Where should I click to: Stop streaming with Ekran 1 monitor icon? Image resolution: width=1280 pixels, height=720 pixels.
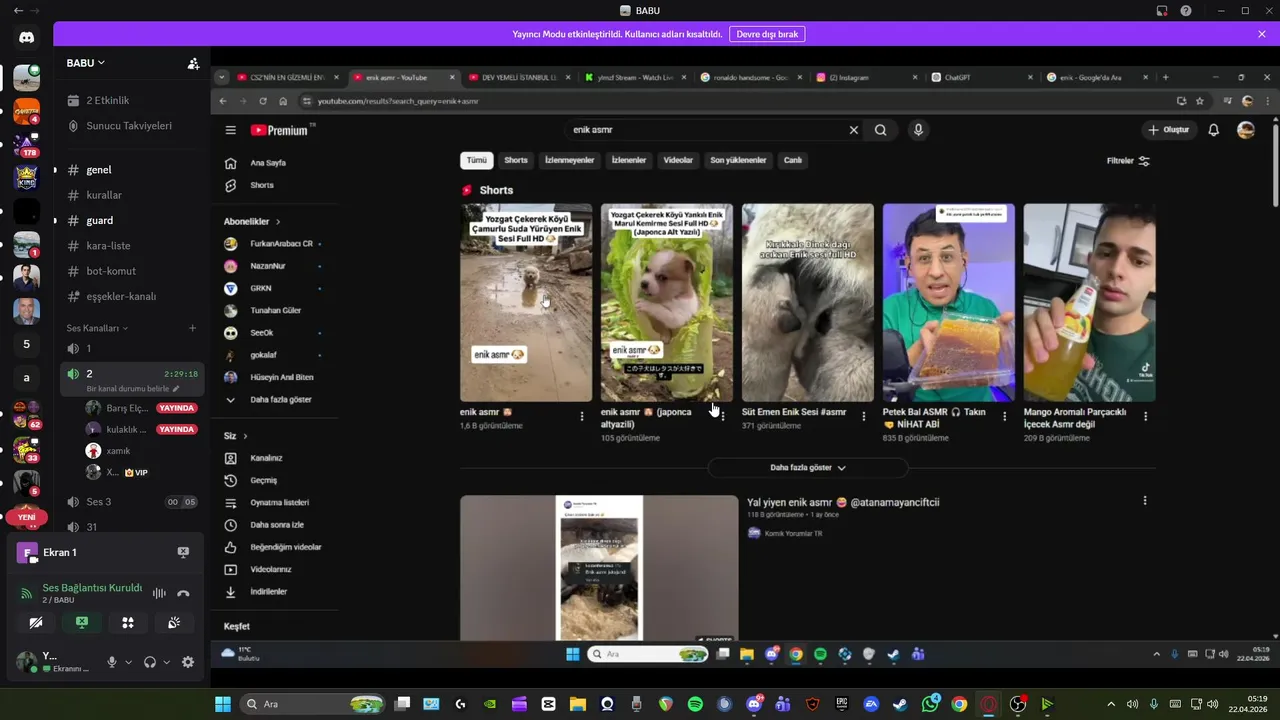click(183, 552)
